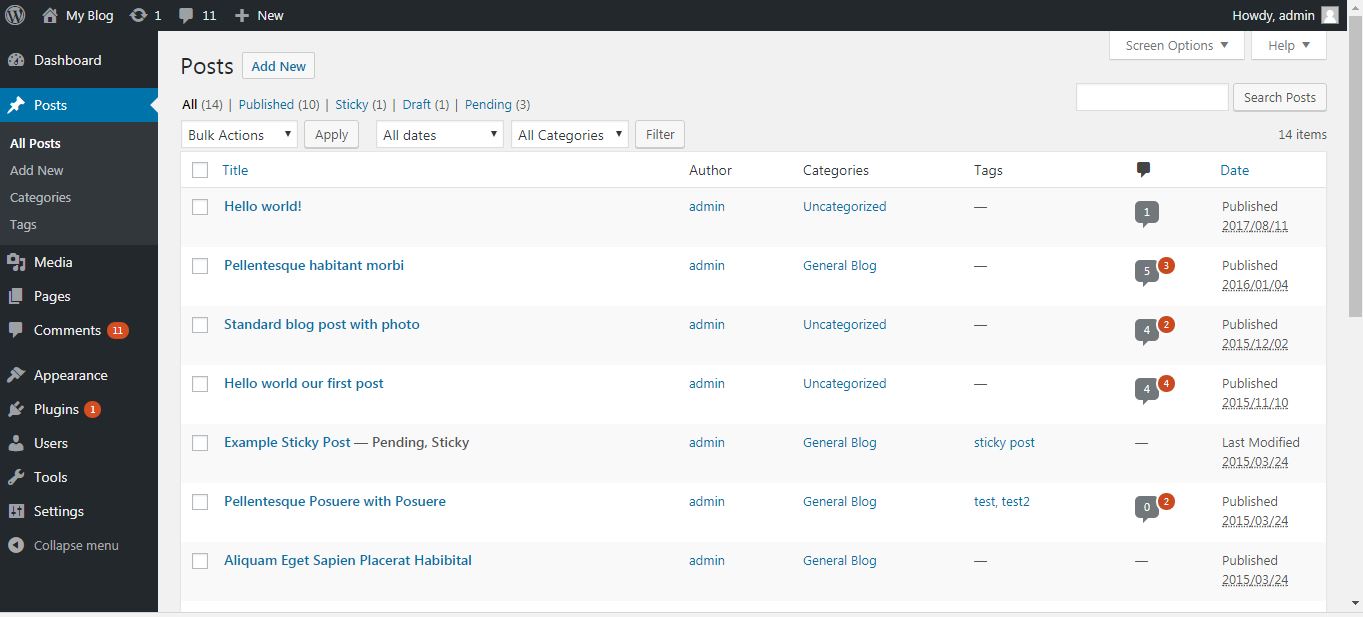Tick checkbox for Hello world our first post
Image resolution: width=1363 pixels, height=617 pixels.
click(x=200, y=384)
